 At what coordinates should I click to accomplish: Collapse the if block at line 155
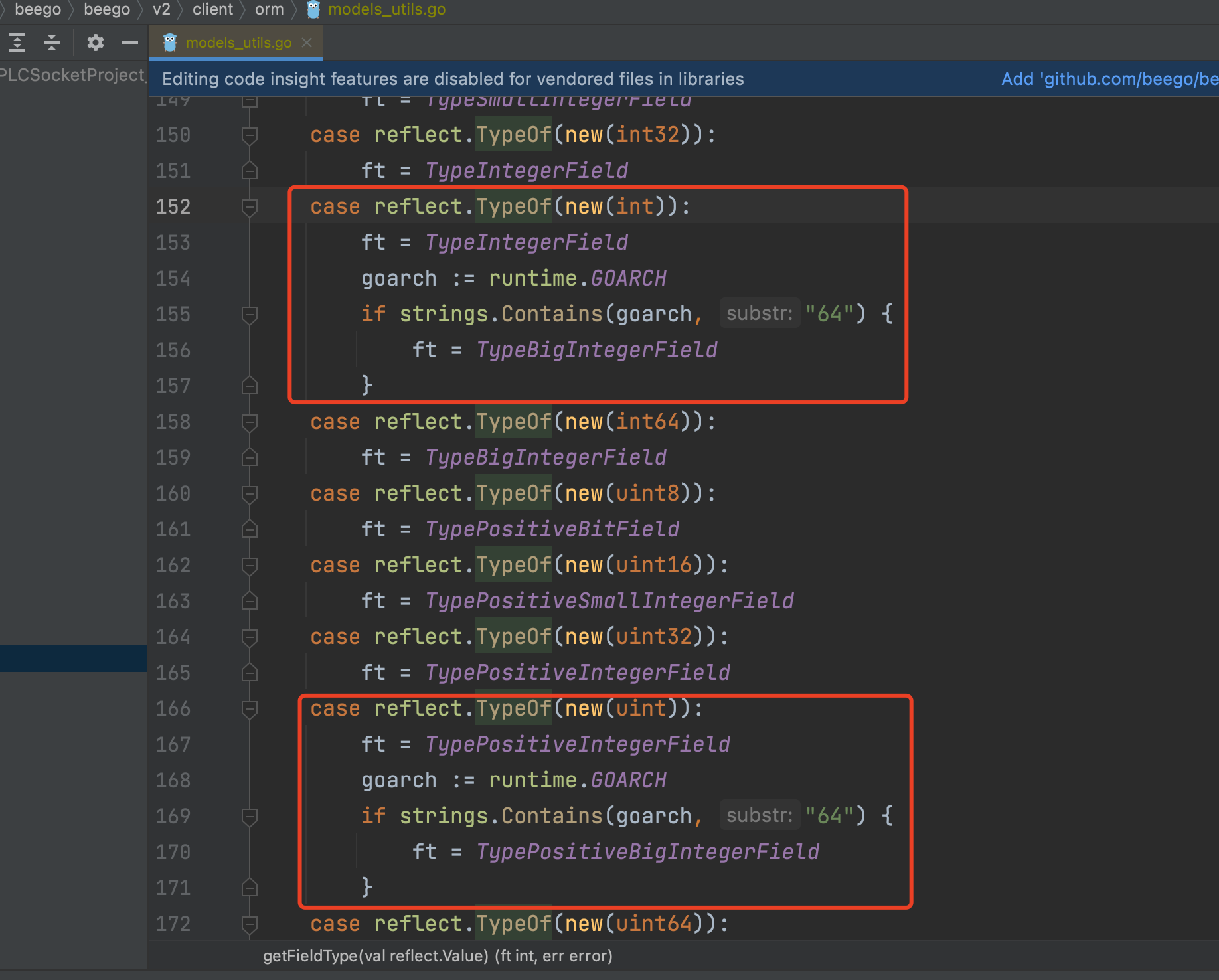(250, 315)
